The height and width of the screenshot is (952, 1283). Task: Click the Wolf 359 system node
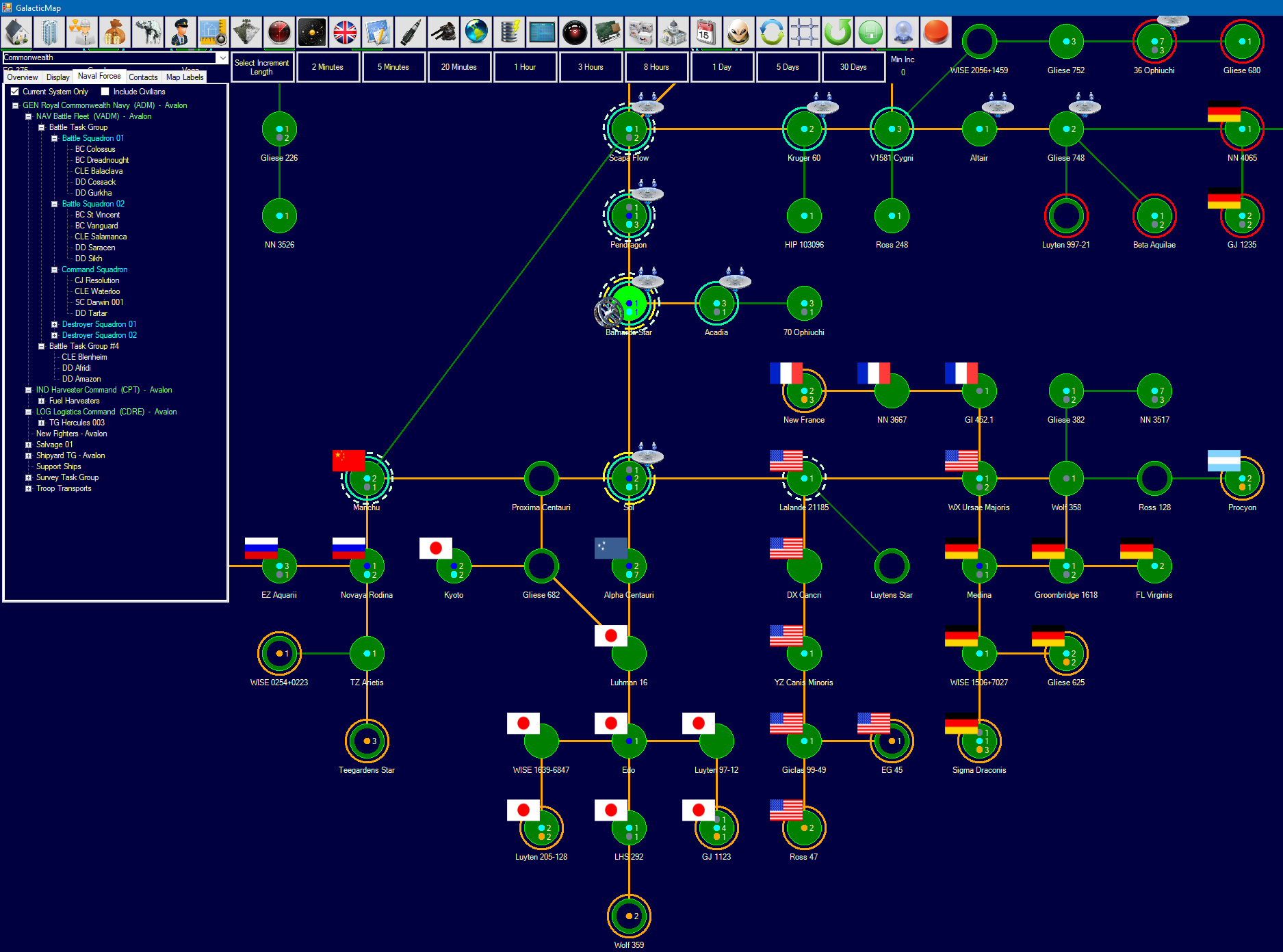629,916
